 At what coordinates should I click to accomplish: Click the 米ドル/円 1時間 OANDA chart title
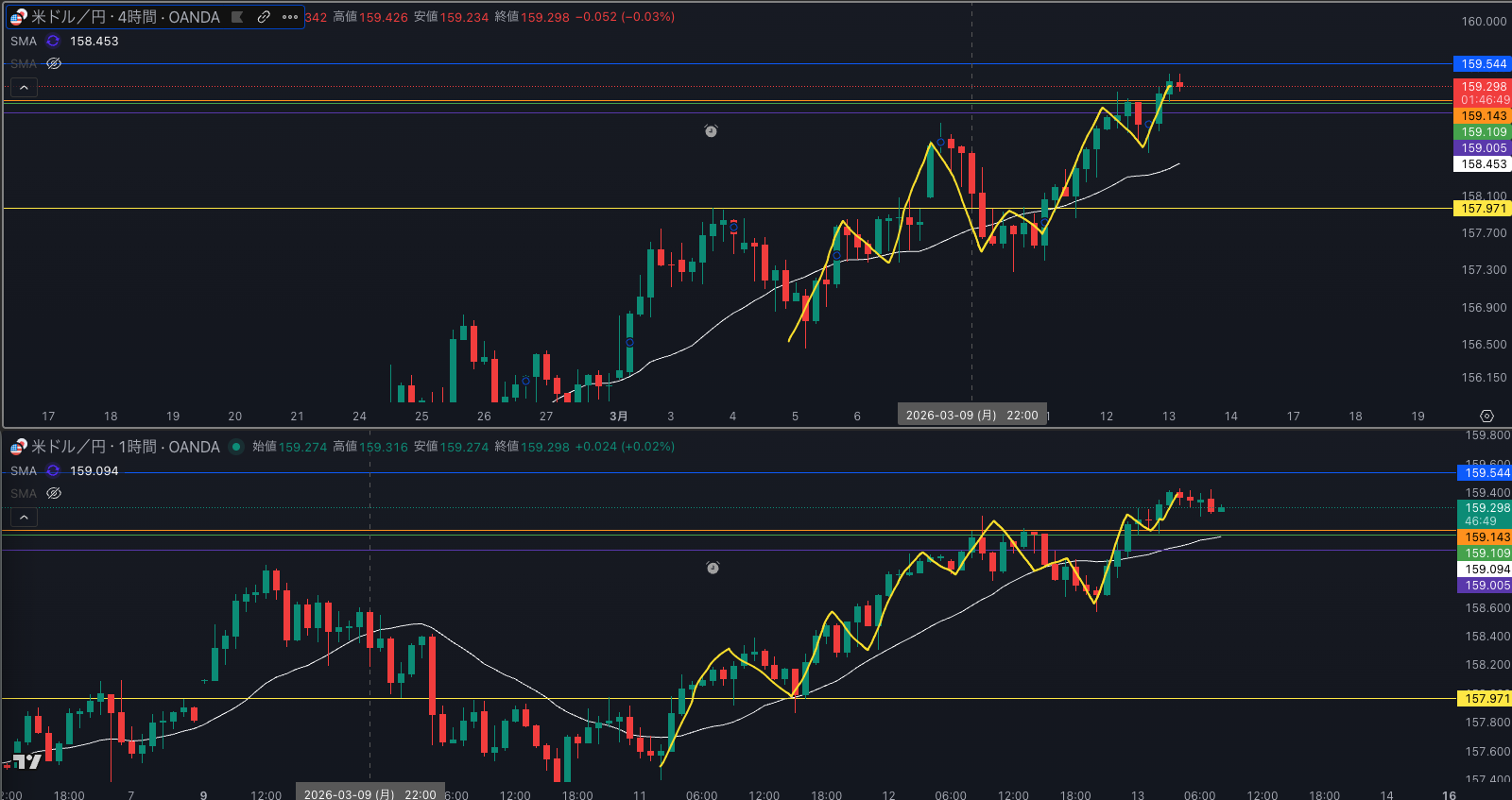pyautogui.click(x=125, y=447)
